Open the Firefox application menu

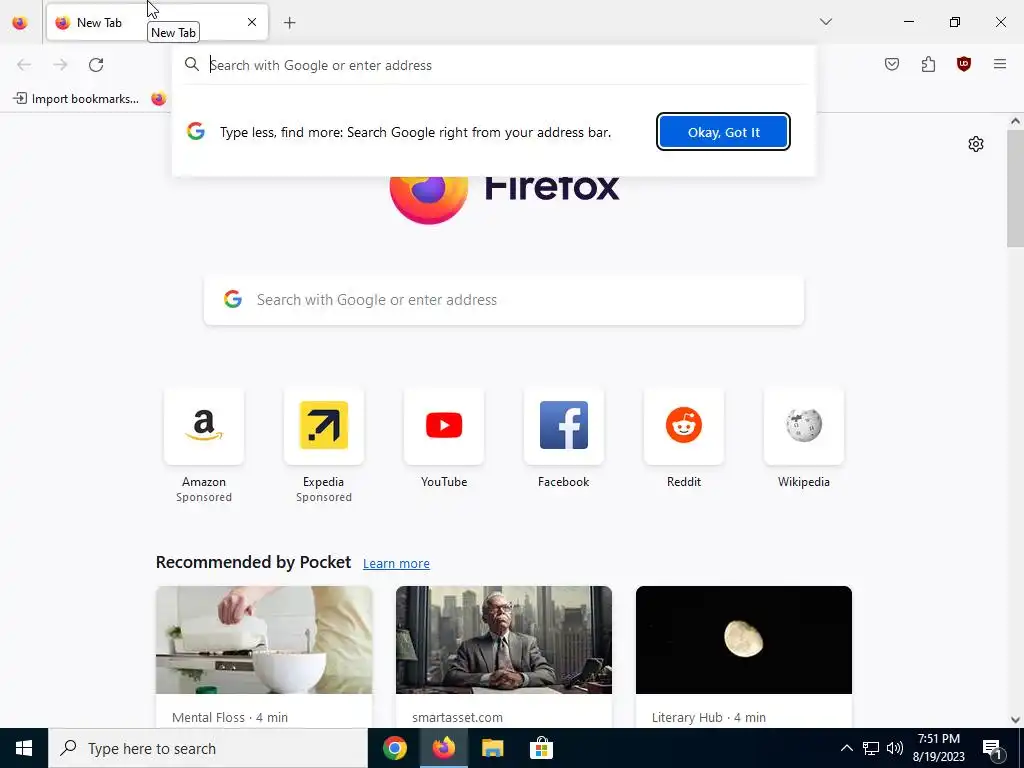(1000, 64)
